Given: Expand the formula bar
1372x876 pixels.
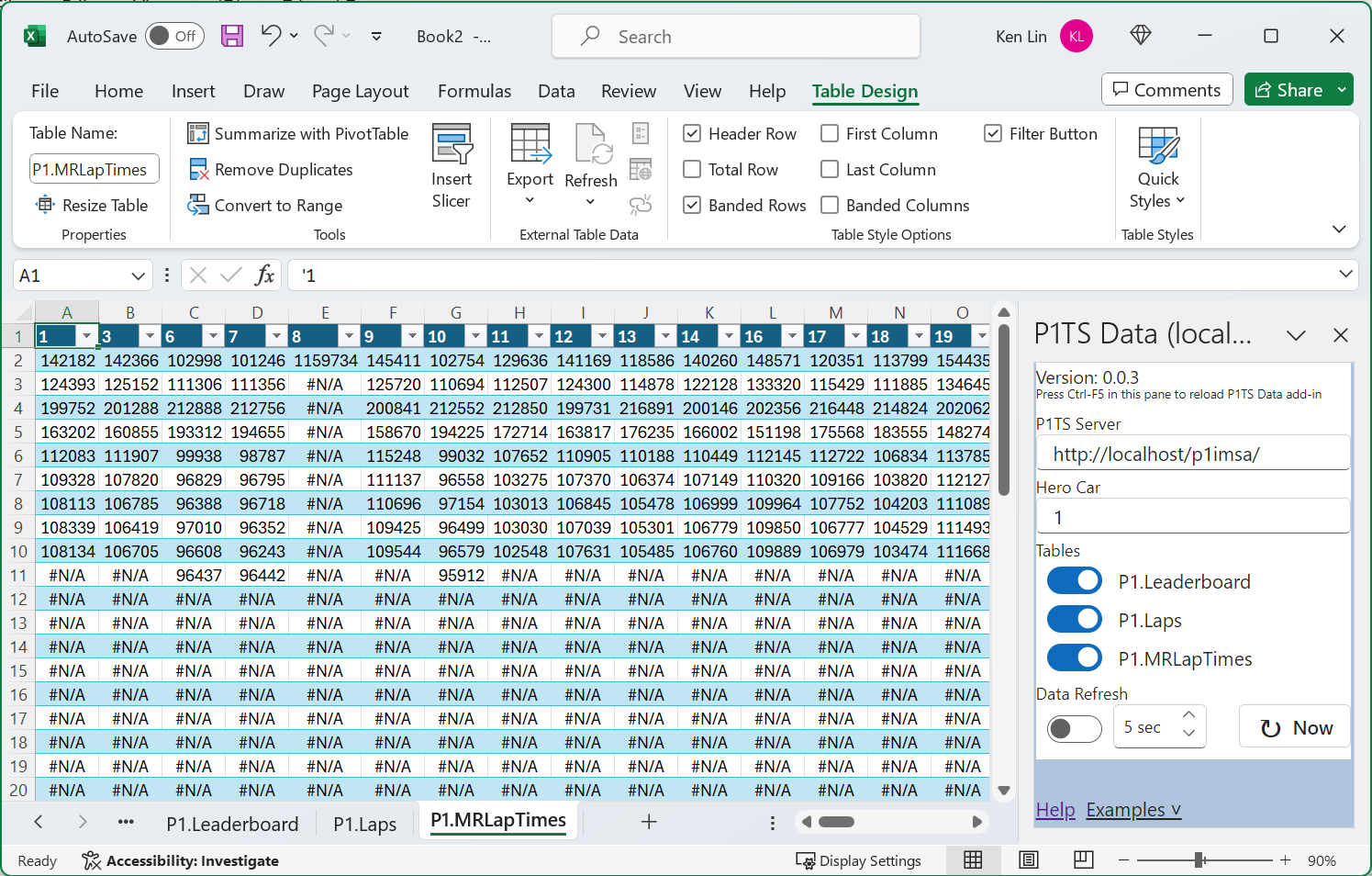Looking at the screenshot, I should click(x=1345, y=274).
